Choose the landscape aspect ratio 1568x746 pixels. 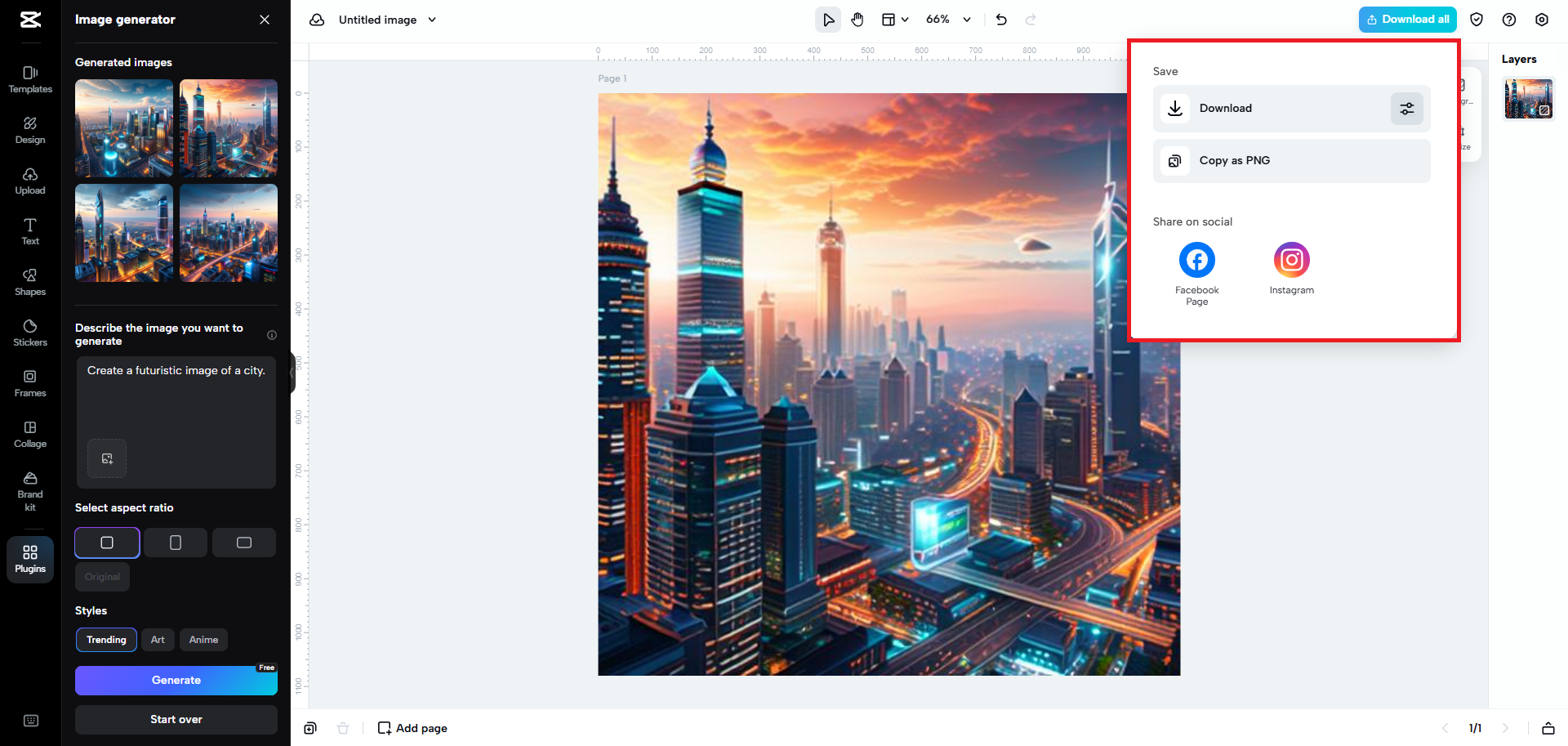244,543
